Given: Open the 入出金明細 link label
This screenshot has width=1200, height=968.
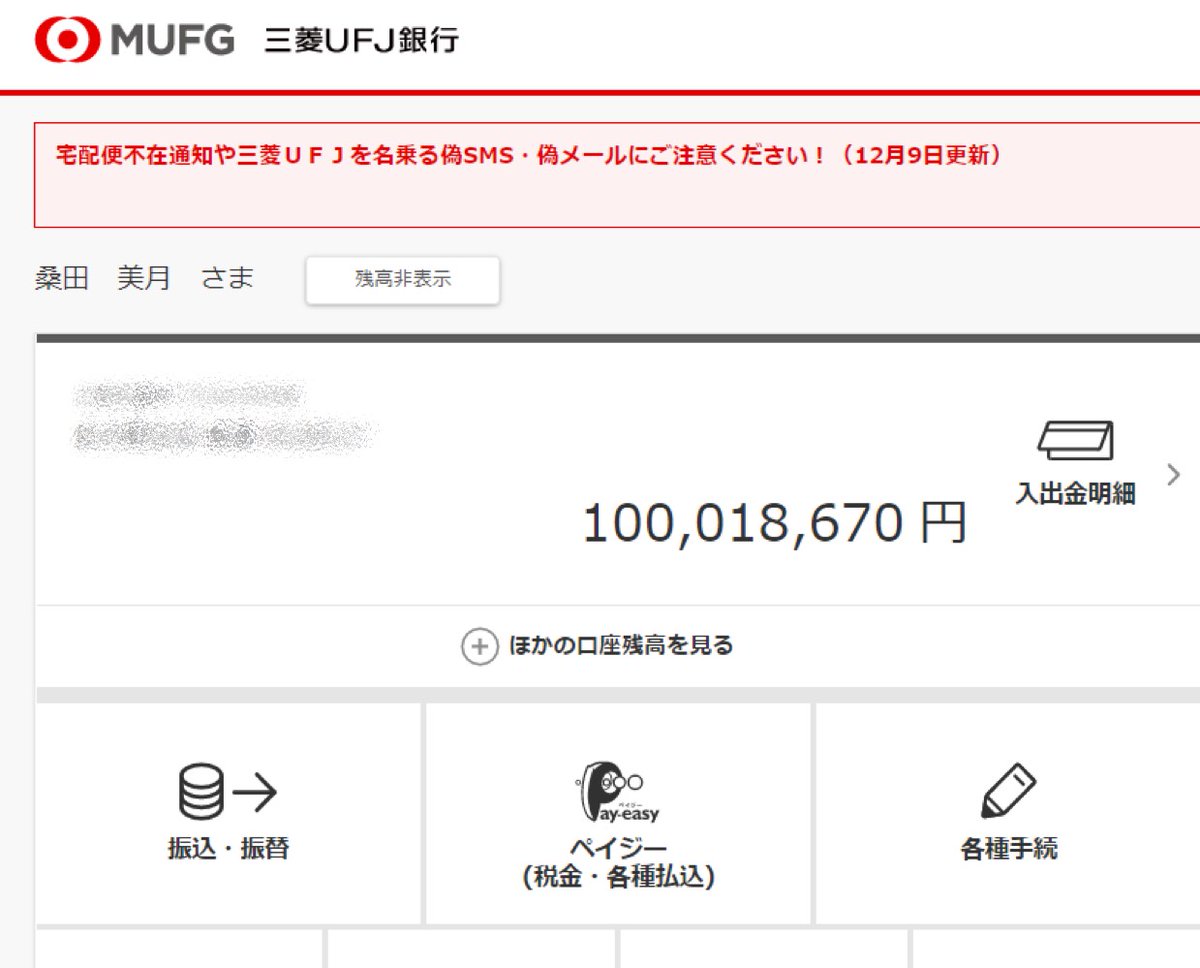Looking at the screenshot, I should [1075, 494].
